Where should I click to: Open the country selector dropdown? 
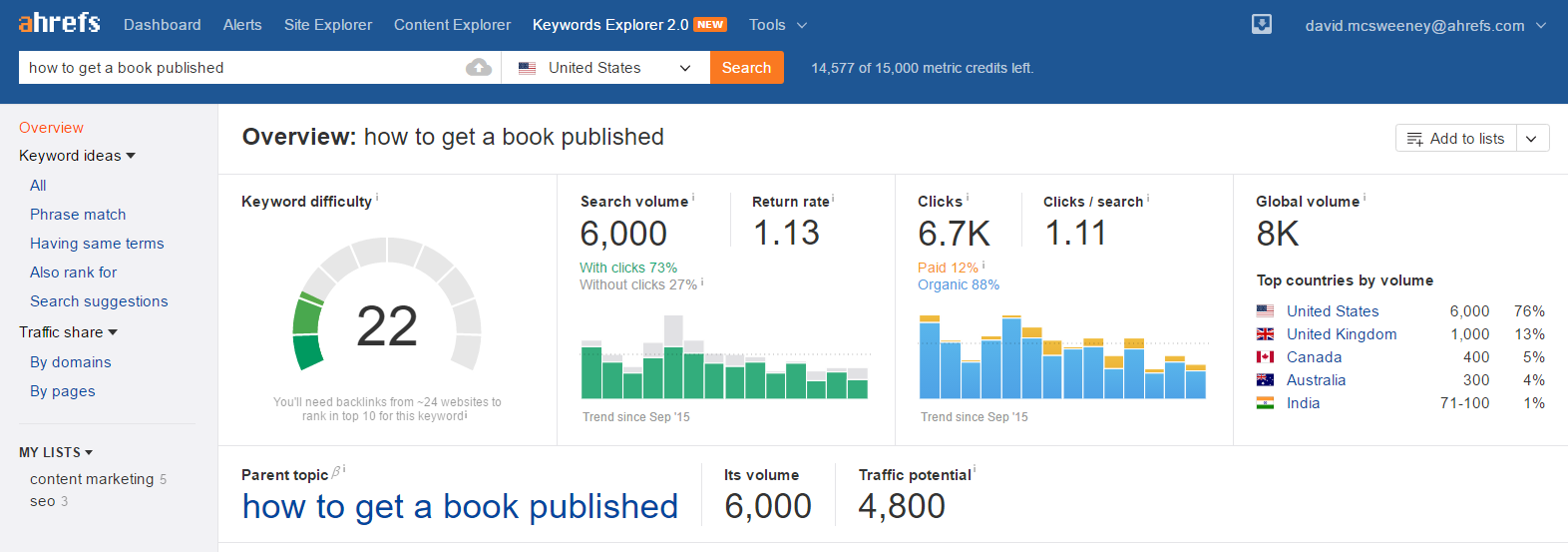pyautogui.click(x=604, y=68)
